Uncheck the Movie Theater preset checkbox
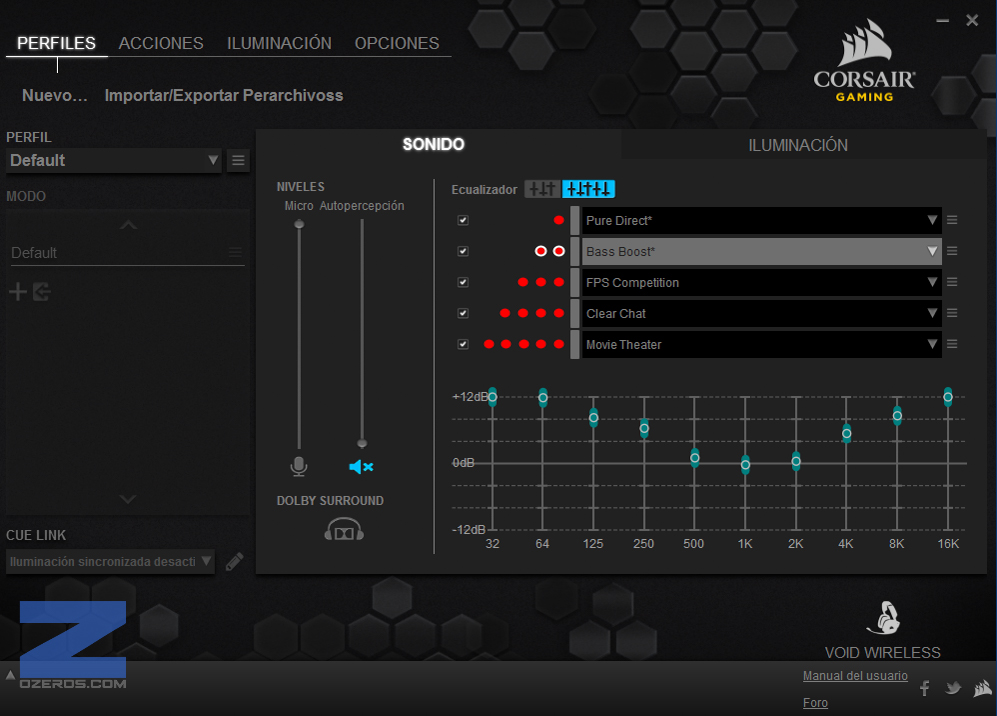 coord(463,344)
